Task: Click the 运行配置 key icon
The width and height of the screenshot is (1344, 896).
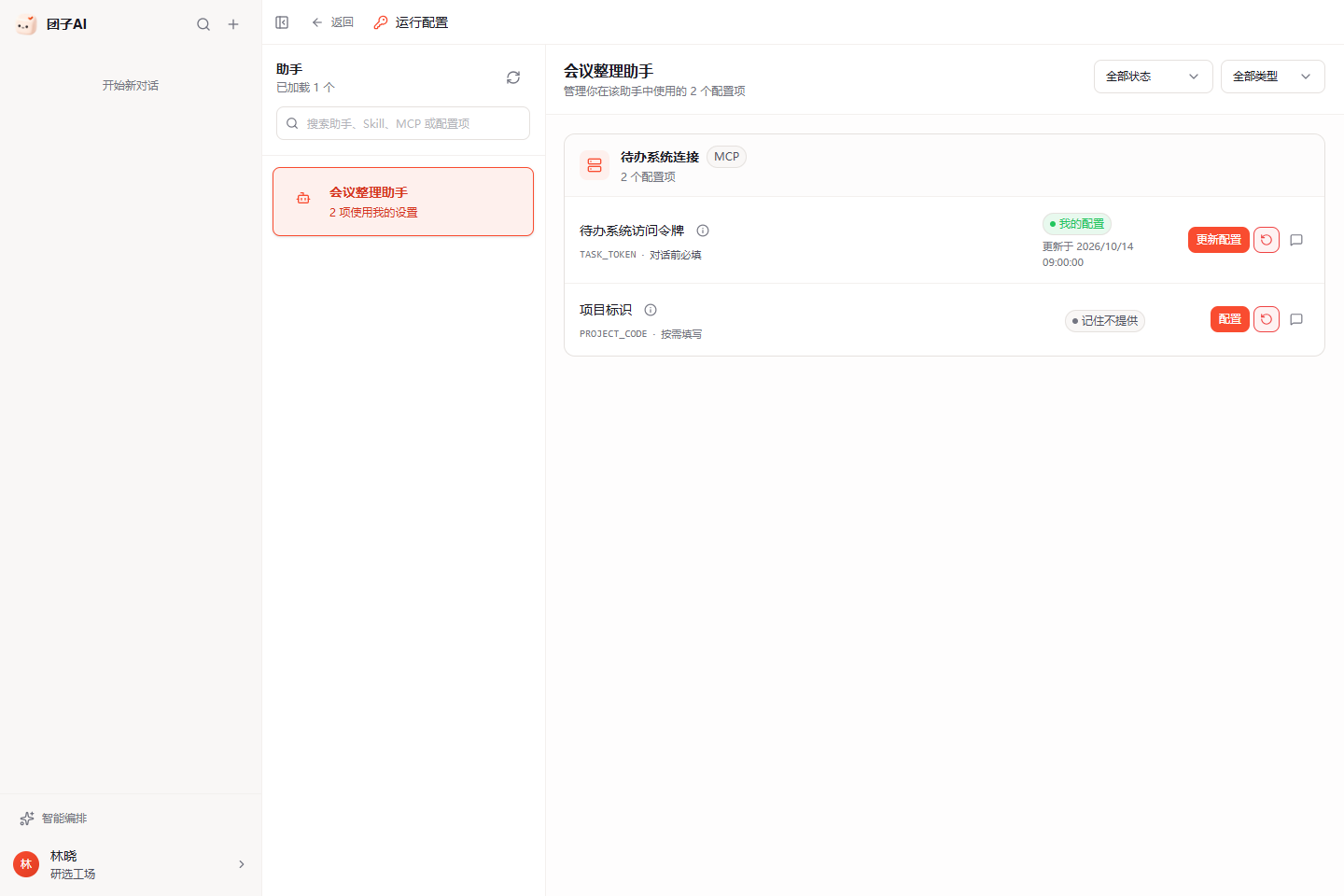Action: tap(381, 22)
